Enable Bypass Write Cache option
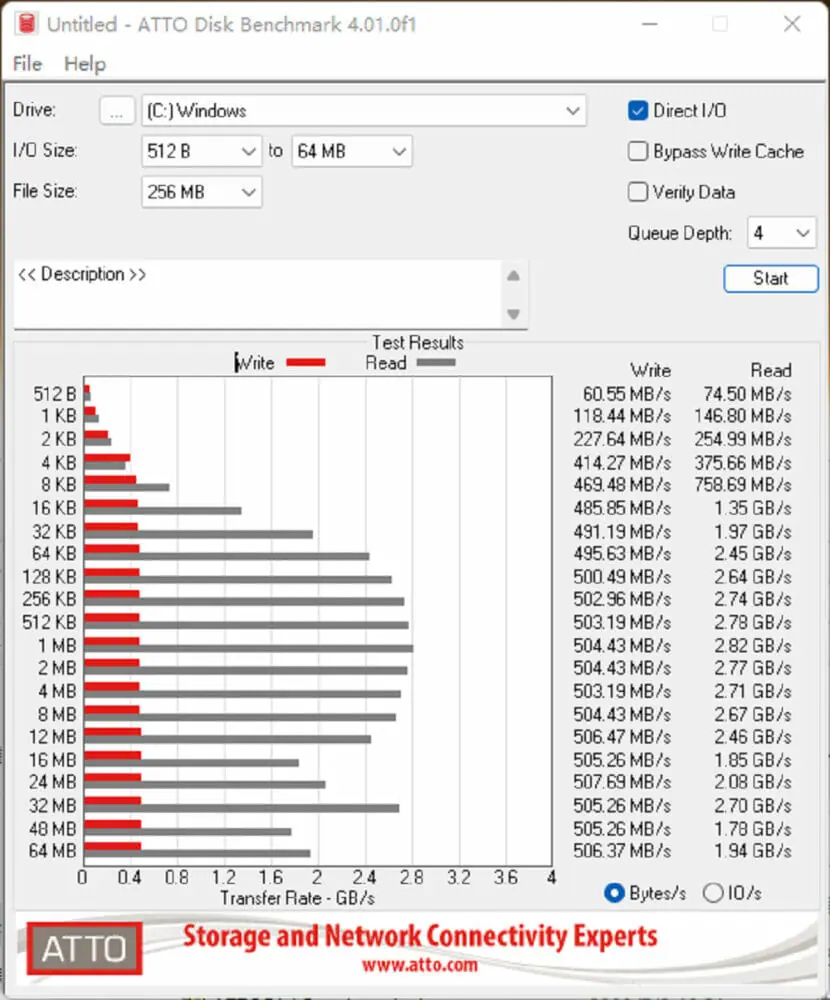Screen dimensions: 830x1000 pos(638,152)
